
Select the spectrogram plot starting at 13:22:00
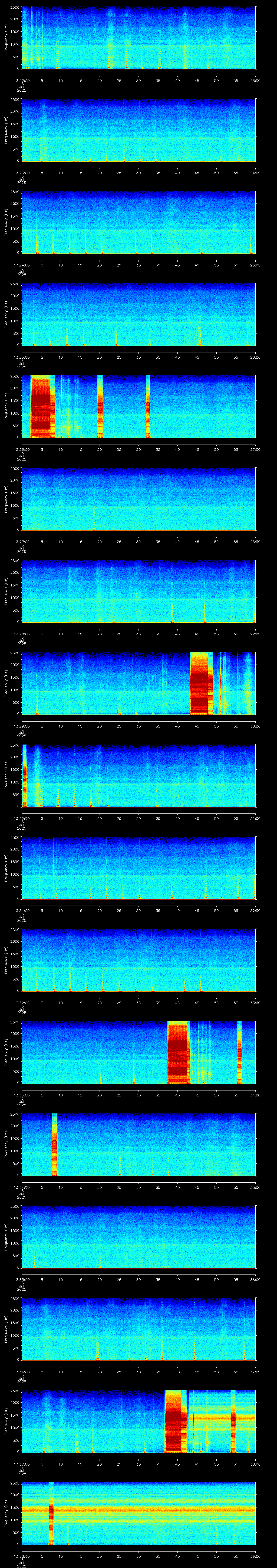tap(139, 38)
